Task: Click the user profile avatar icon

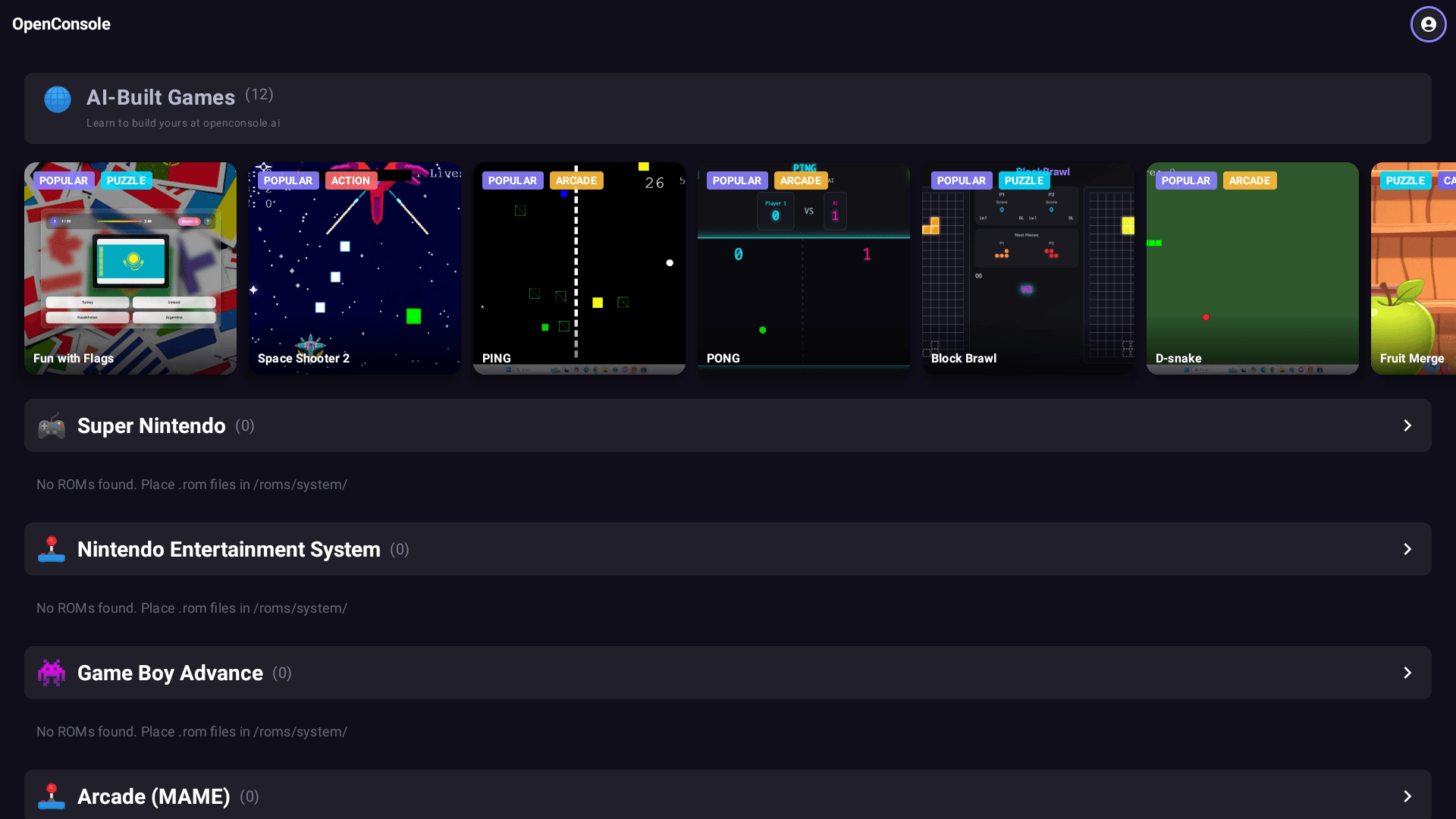Action: point(1428,24)
